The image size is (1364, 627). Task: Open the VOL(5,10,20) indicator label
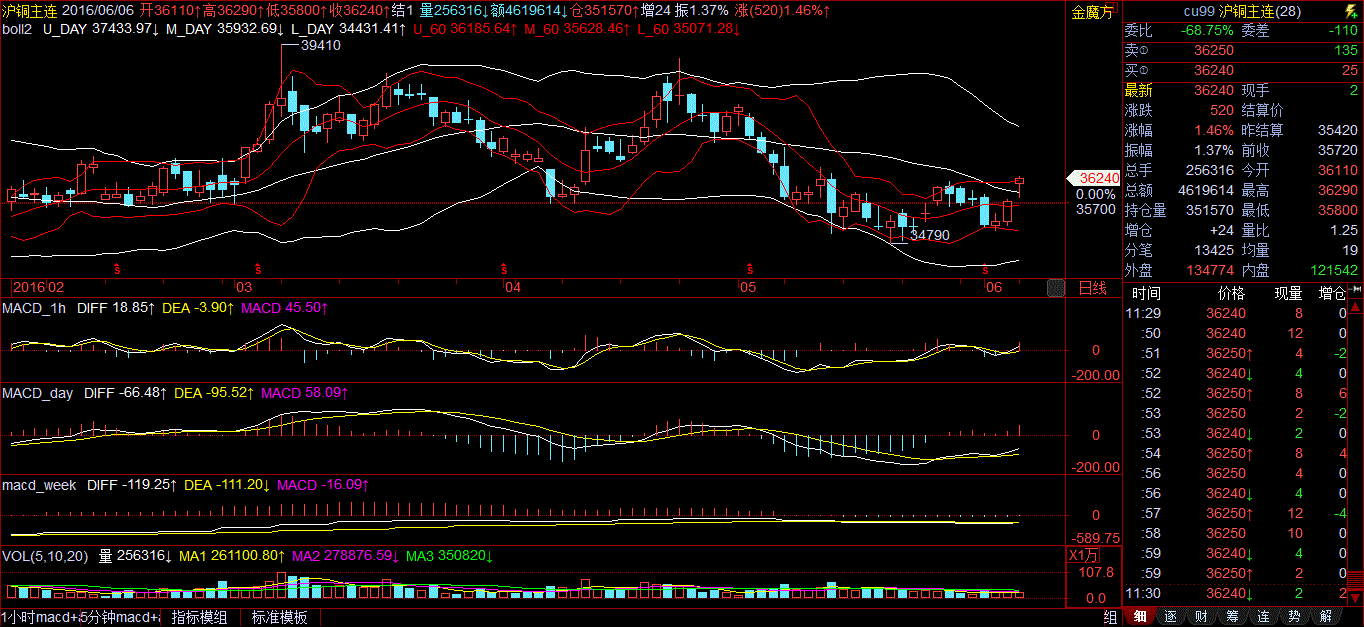(x=45, y=555)
